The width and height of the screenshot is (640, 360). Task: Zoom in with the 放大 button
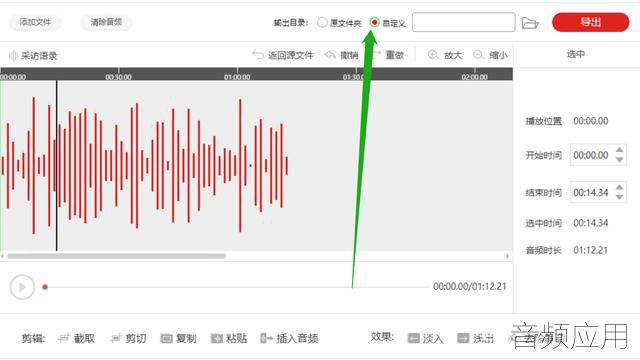click(x=445, y=55)
